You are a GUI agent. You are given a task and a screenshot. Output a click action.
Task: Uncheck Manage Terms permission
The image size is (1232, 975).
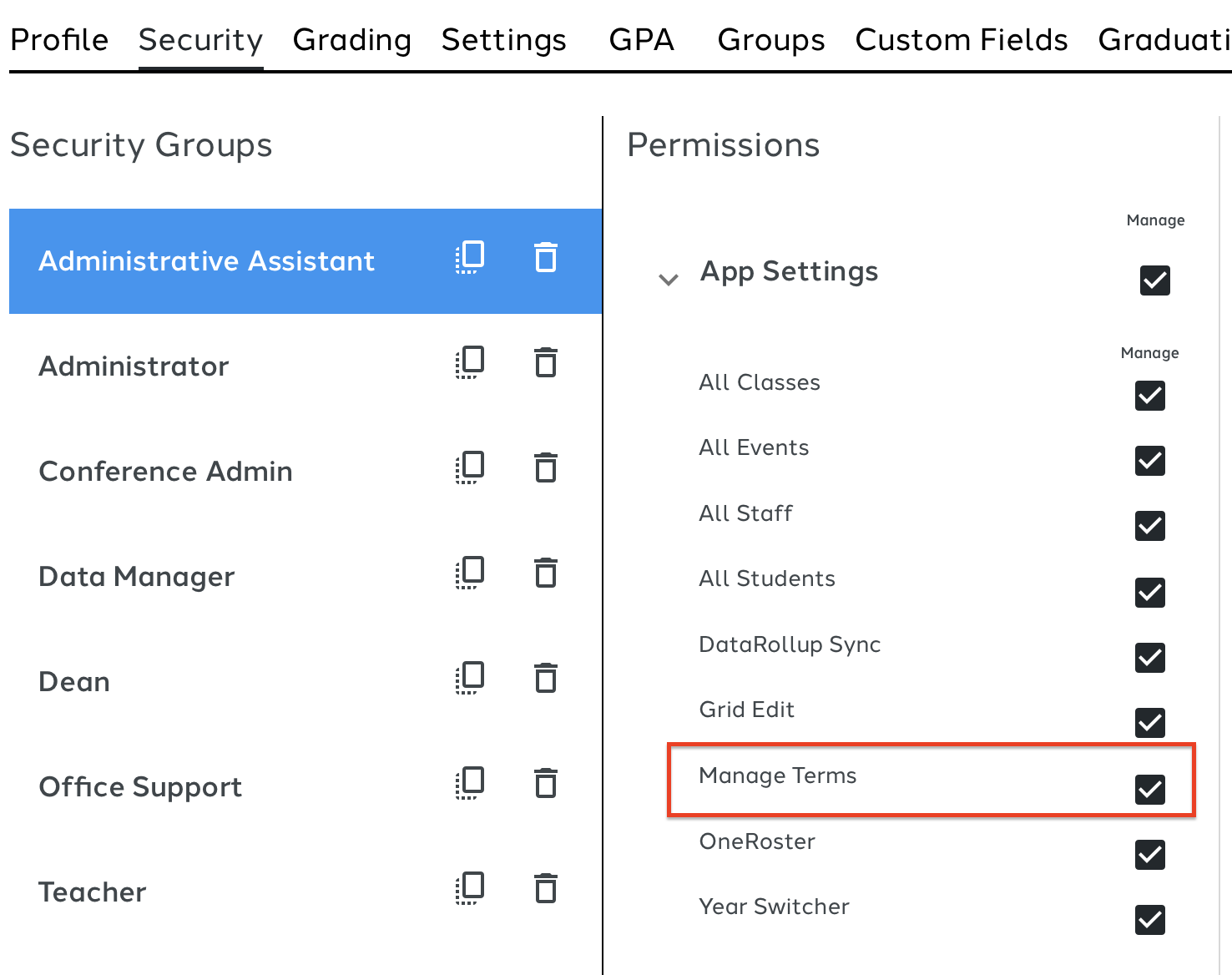point(1149,789)
